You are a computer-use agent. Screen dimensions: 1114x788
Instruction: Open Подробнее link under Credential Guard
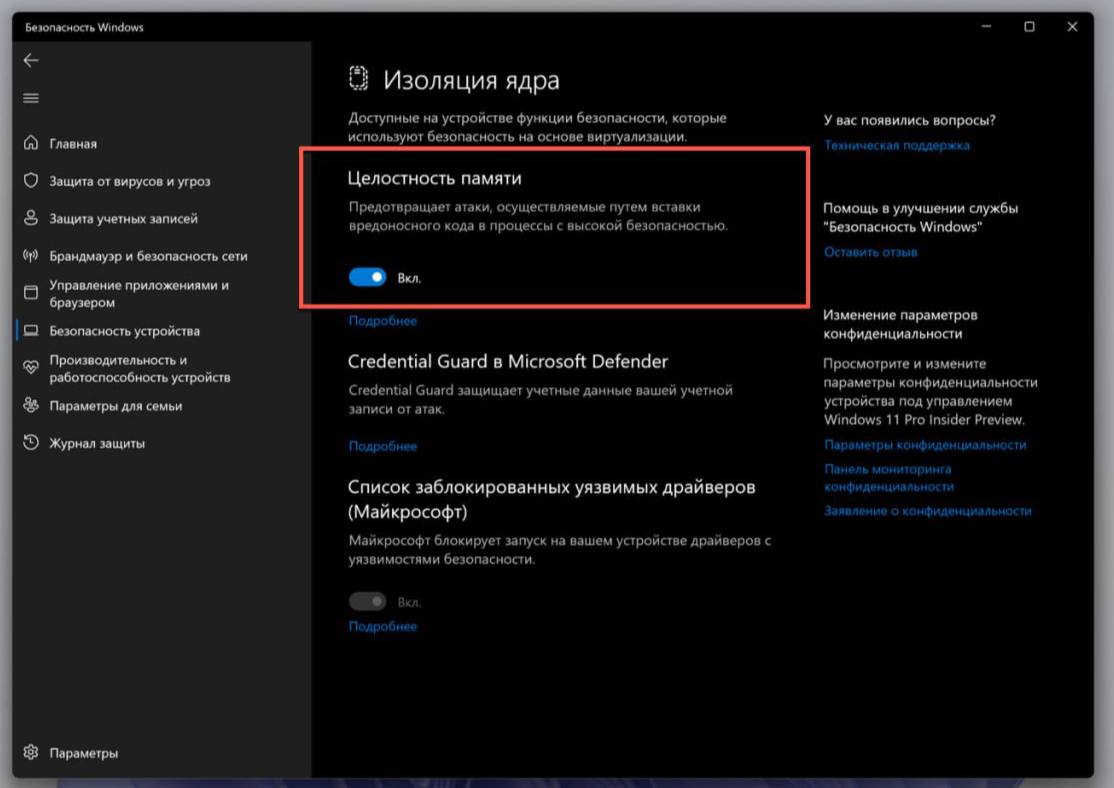[x=382, y=446]
